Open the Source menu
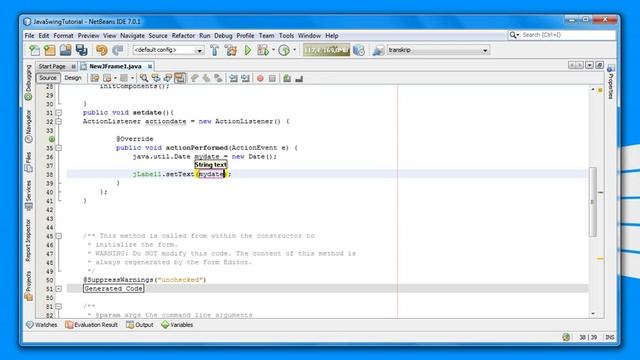The width and height of the screenshot is (640, 360). (x=158, y=36)
